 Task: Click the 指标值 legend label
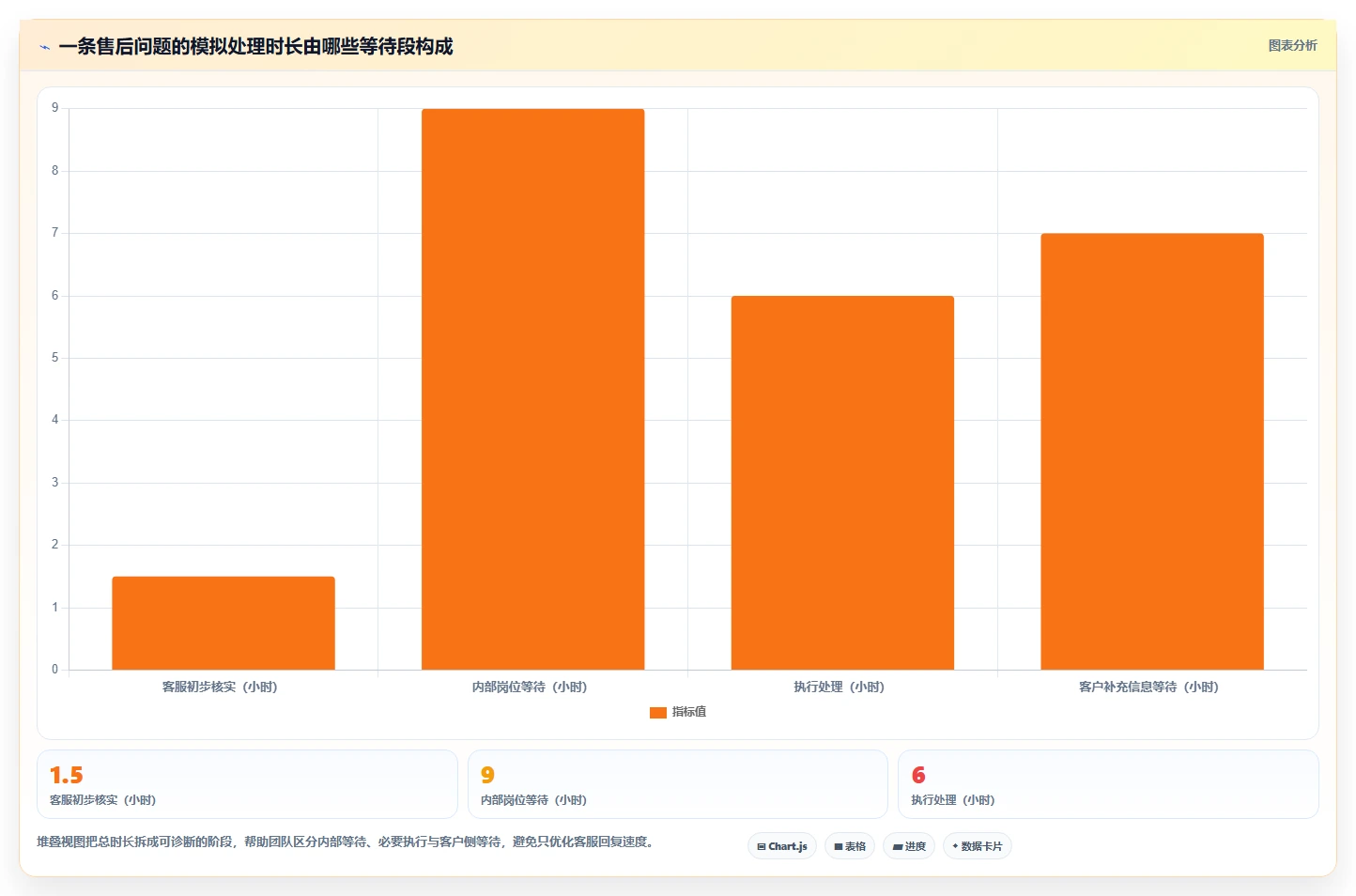689,712
